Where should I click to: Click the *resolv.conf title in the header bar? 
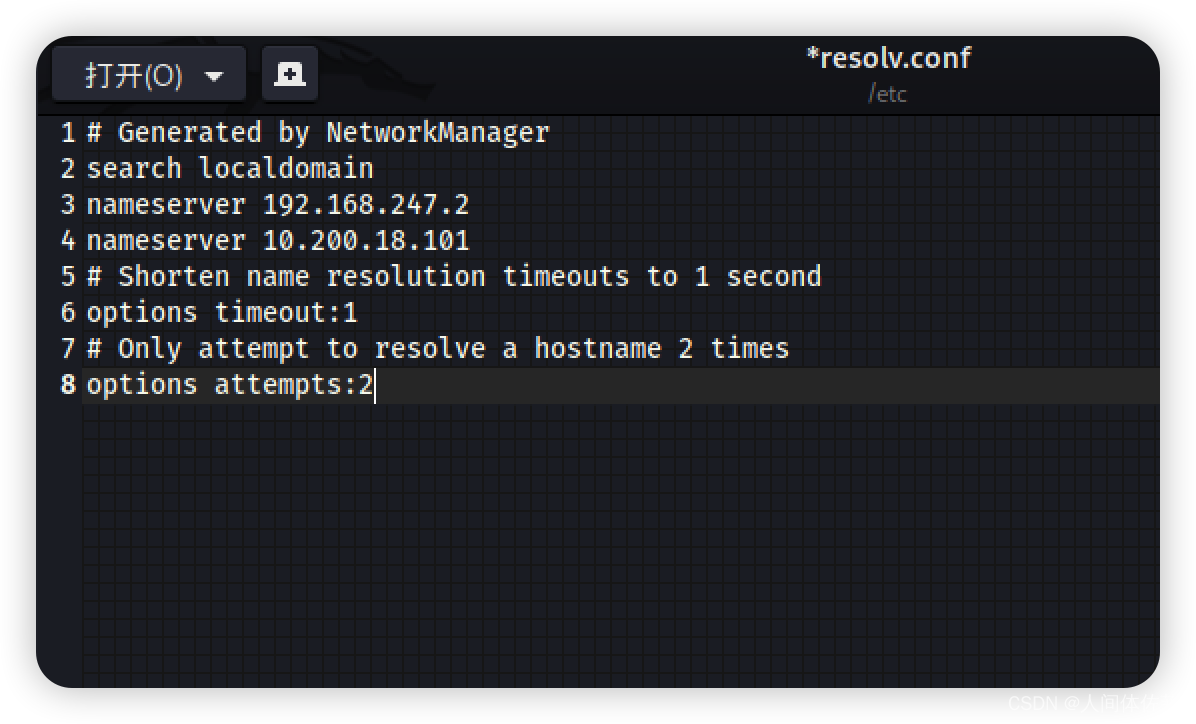click(888, 58)
